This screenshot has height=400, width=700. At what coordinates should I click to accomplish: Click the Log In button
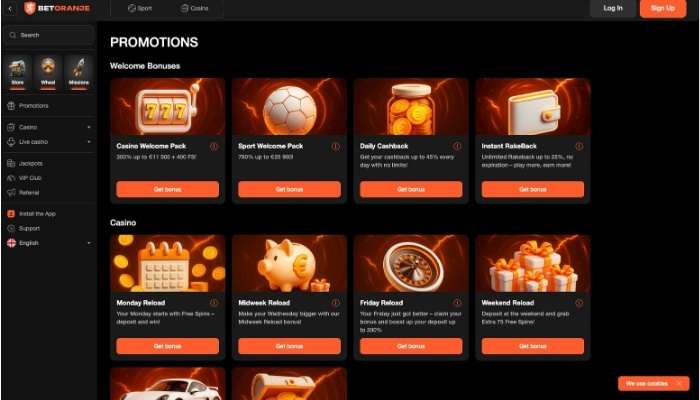tap(613, 8)
